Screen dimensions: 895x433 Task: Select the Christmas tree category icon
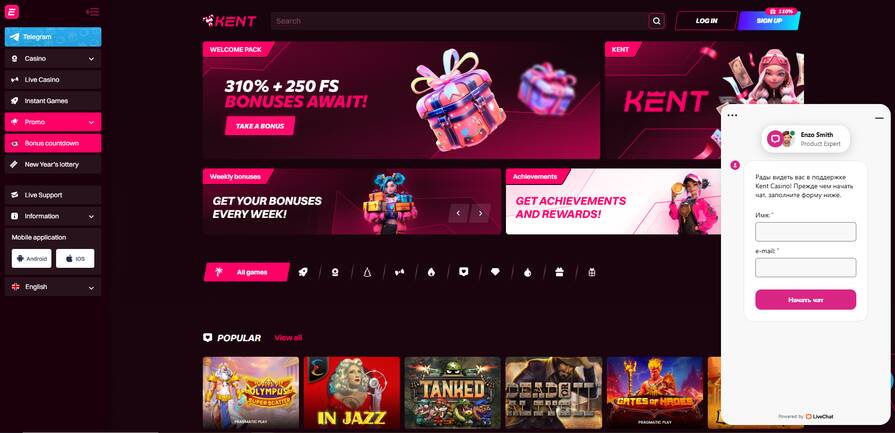coord(367,272)
